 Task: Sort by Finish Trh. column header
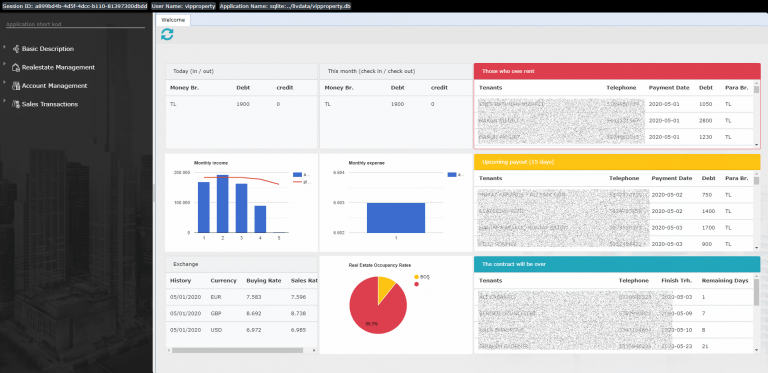676,280
